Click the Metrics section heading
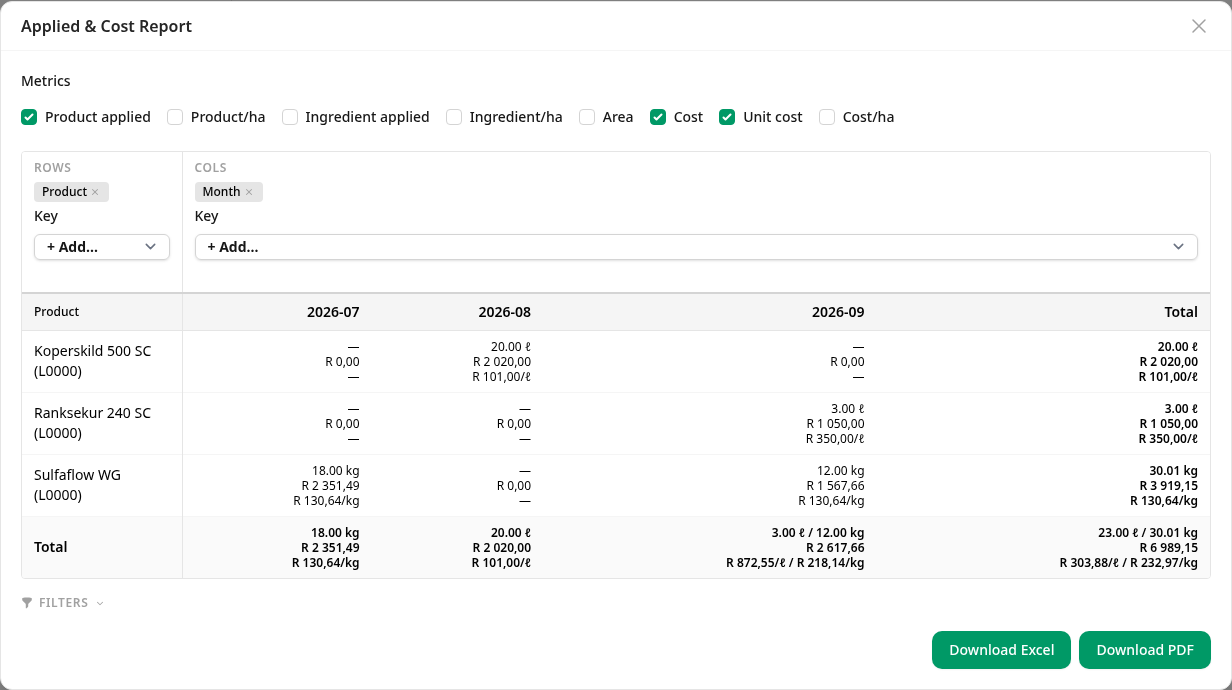Image resolution: width=1232 pixels, height=690 pixels. (46, 81)
